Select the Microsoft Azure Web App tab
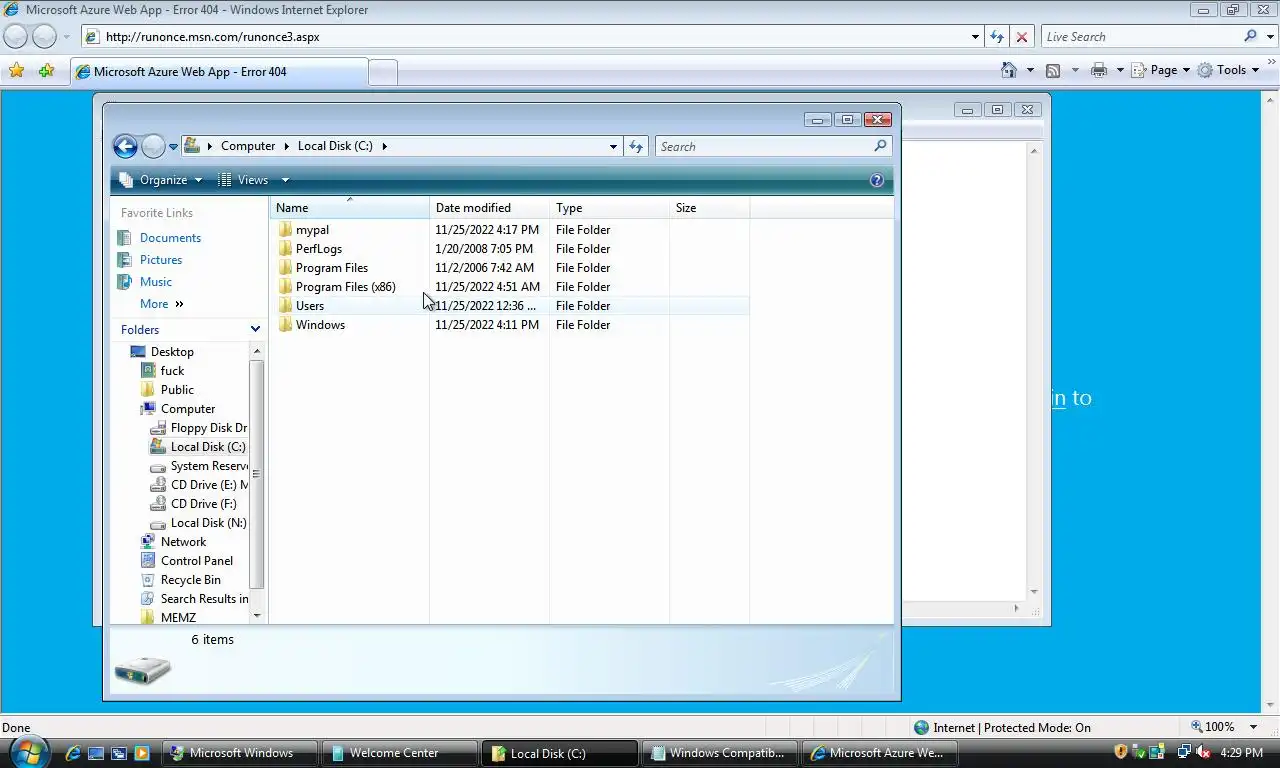 click(219, 72)
